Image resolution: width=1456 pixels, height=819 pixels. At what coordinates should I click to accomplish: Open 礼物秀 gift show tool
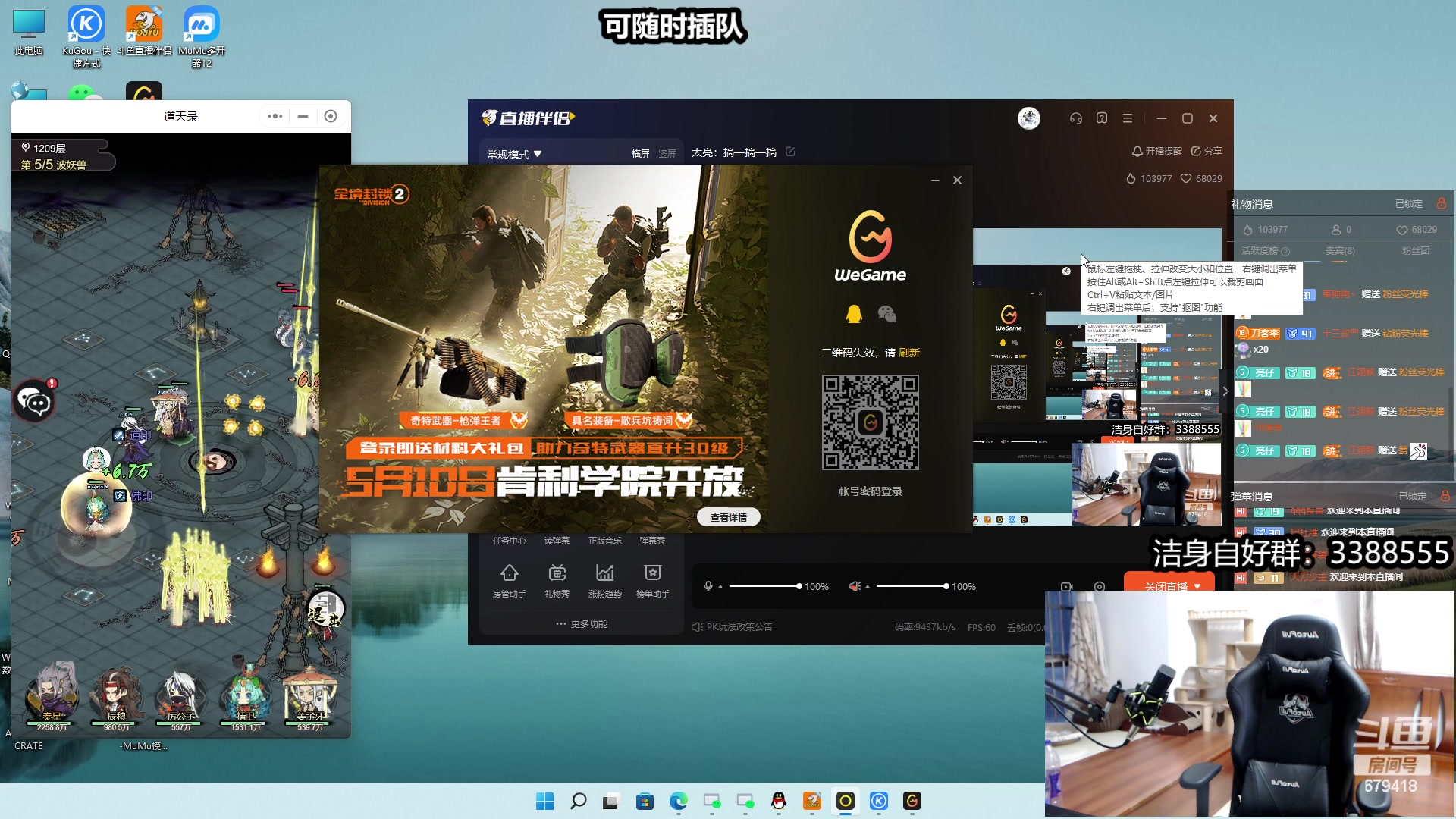tap(557, 580)
